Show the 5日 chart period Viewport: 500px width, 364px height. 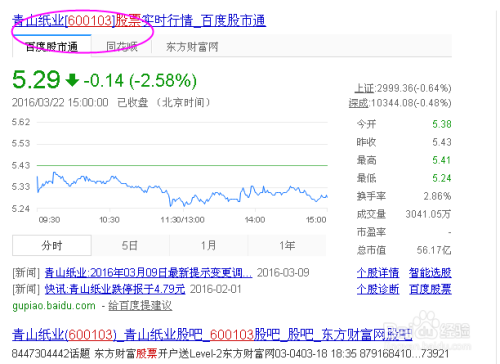click(x=130, y=245)
